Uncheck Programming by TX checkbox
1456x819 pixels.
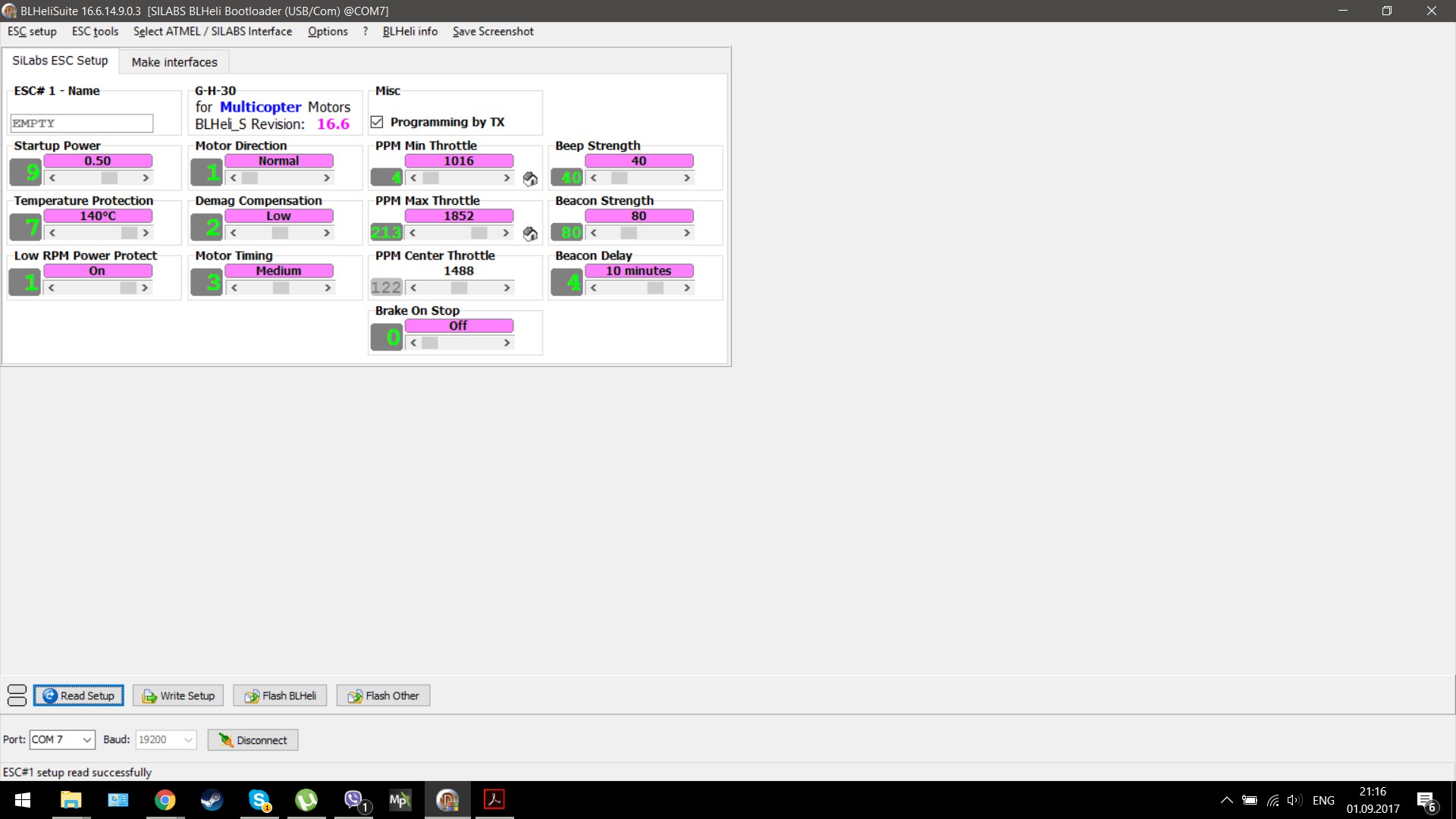pyautogui.click(x=377, y=122)
